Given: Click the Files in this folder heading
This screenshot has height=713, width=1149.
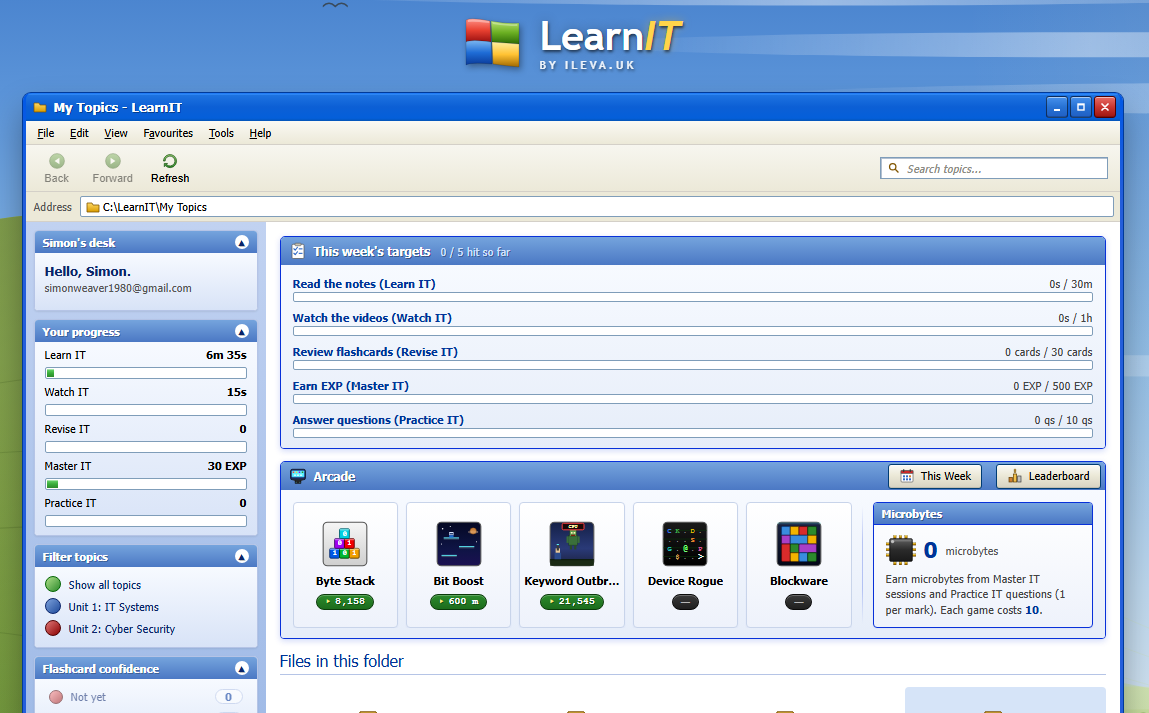Looking at the screenshot, I should click(x=341, y=661).
